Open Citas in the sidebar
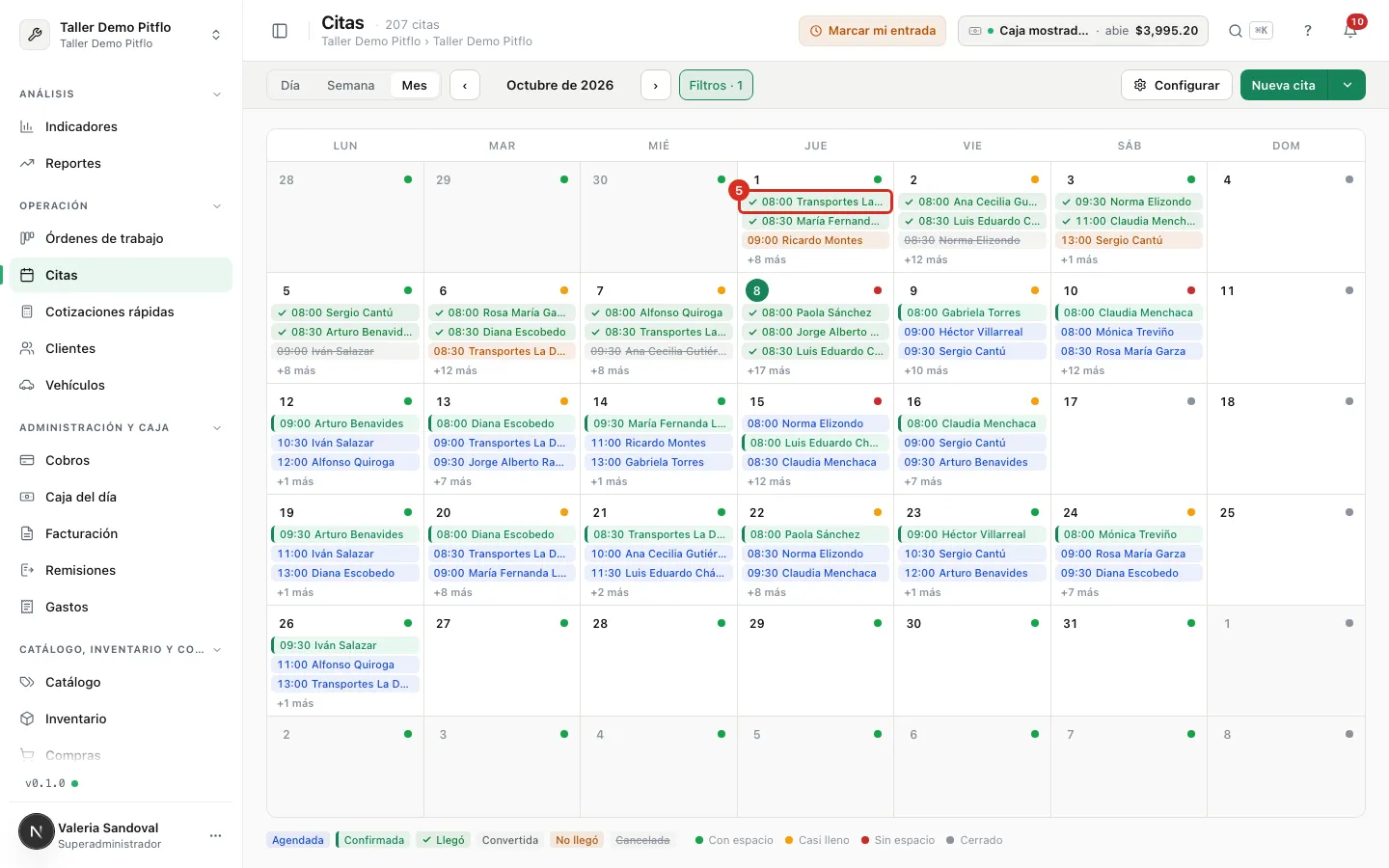Image resolution: width=1389 pixels, height=868 pixels. pos(121,275)
